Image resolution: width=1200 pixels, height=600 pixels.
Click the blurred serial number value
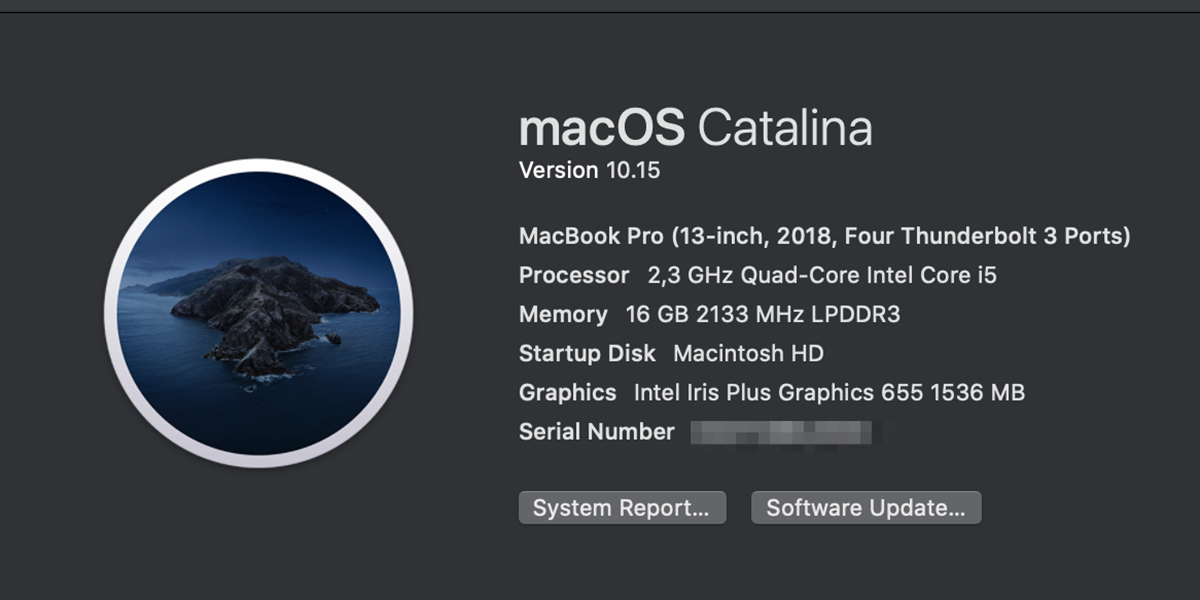[780, 432]
